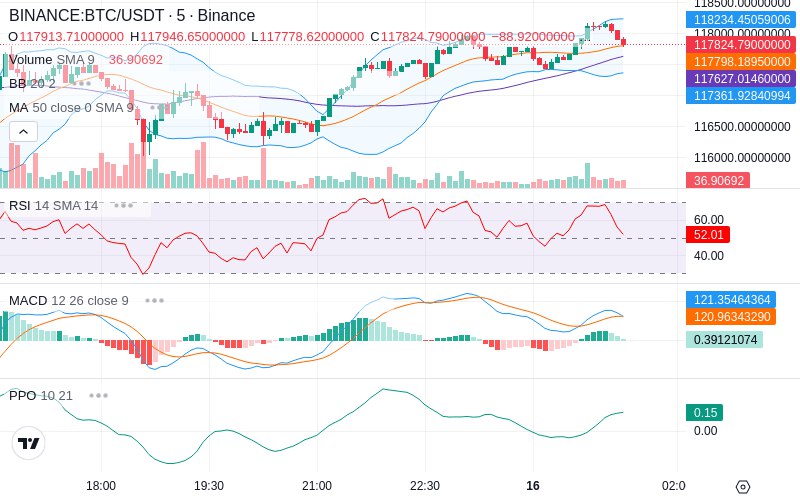Open more options for MACD indicator
The image size is (800, 500).
point(154,301)
